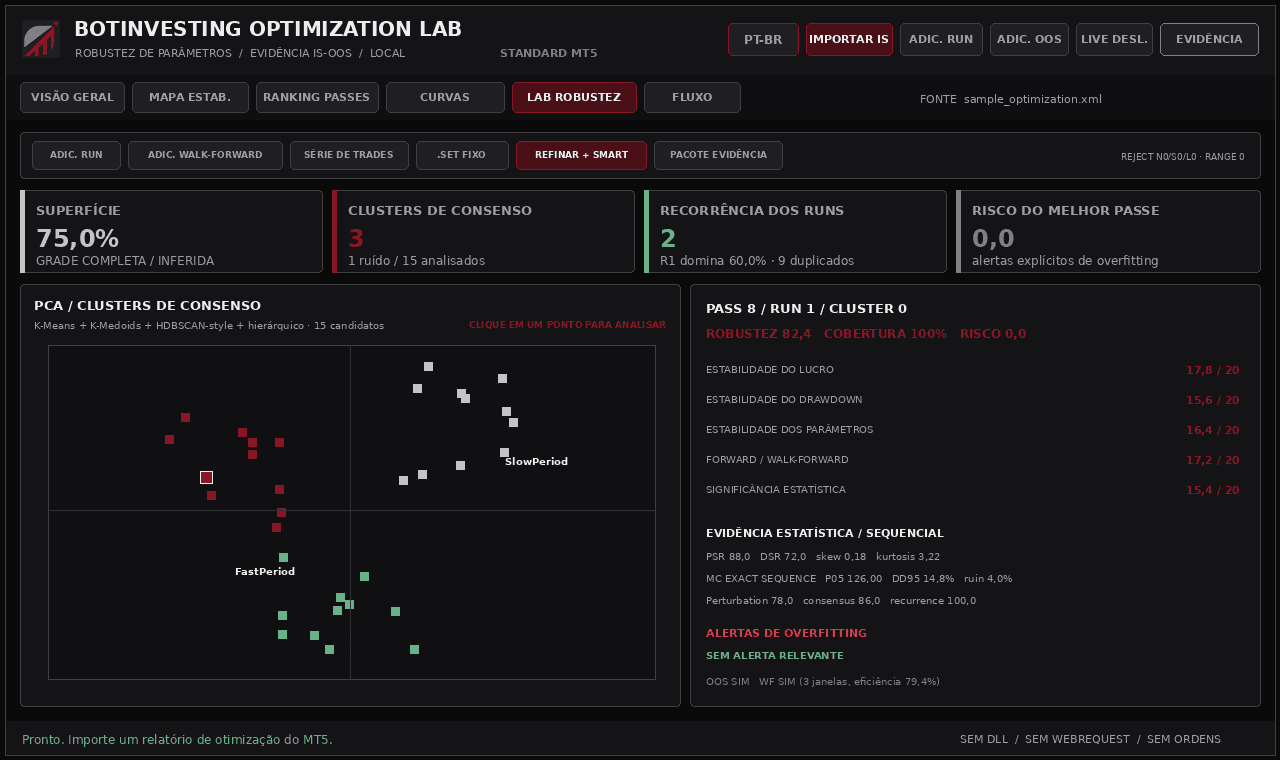The image size is (1280, 760).
Task: Click the Perturbation 78,0 line
Action: (841, 601)
